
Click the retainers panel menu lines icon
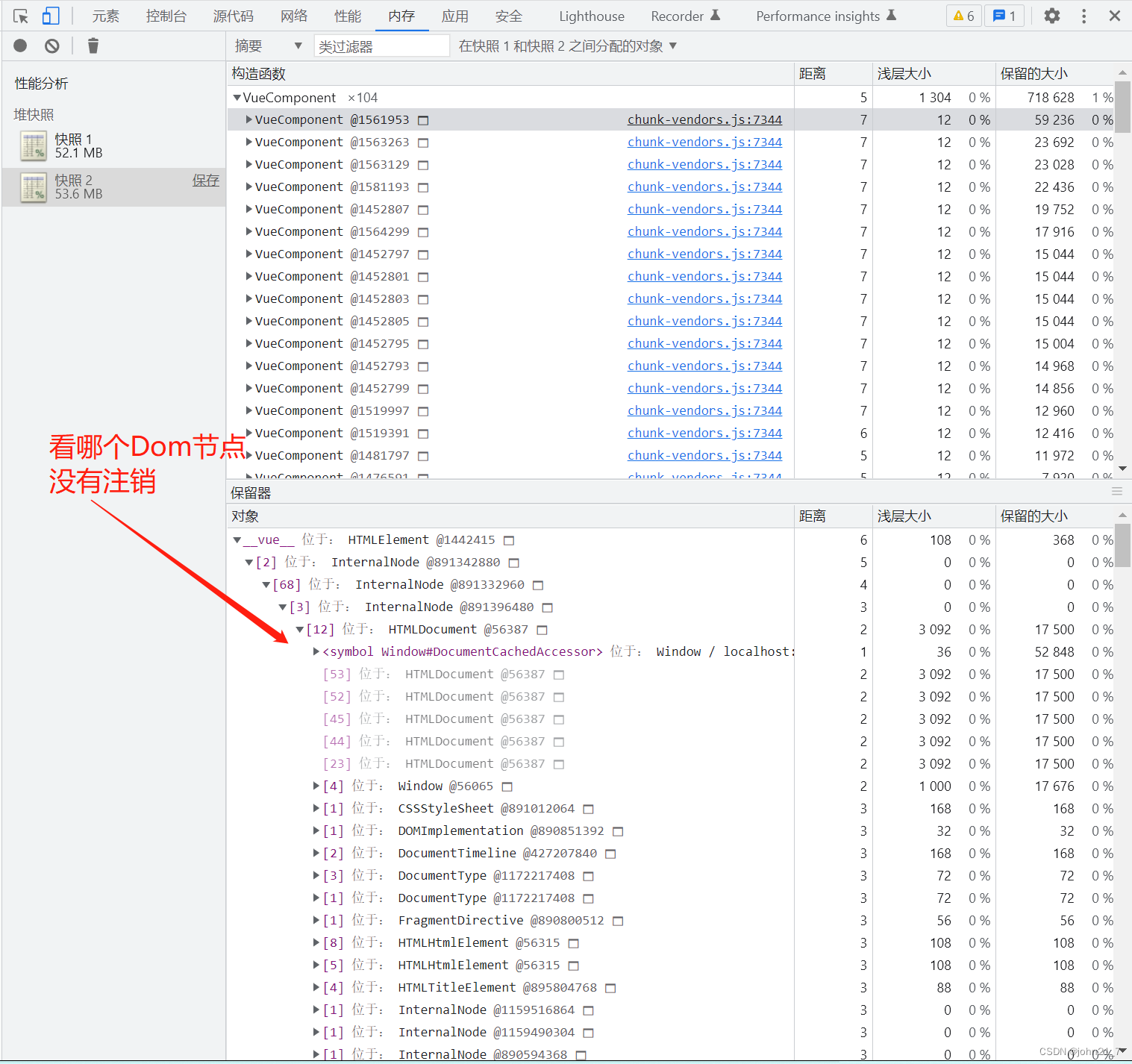click(1117, 492)
